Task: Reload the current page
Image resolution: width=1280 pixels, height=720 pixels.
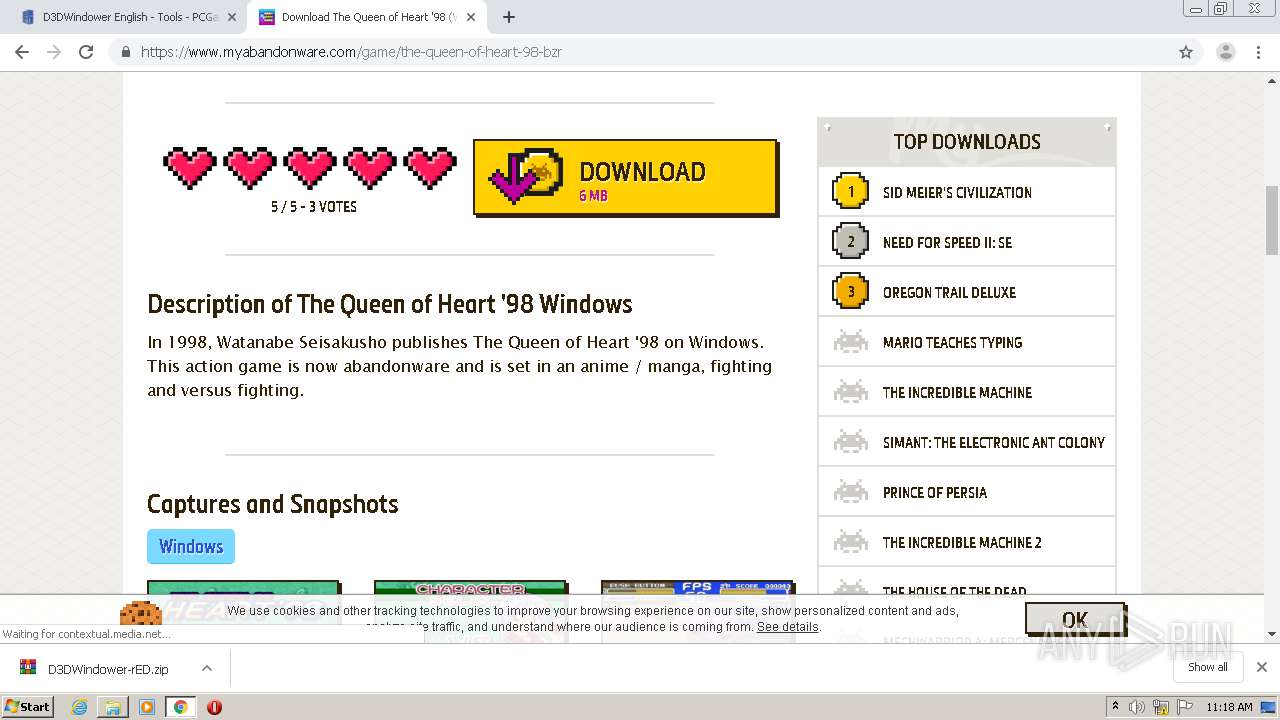Action: click(x=86, y=52)
